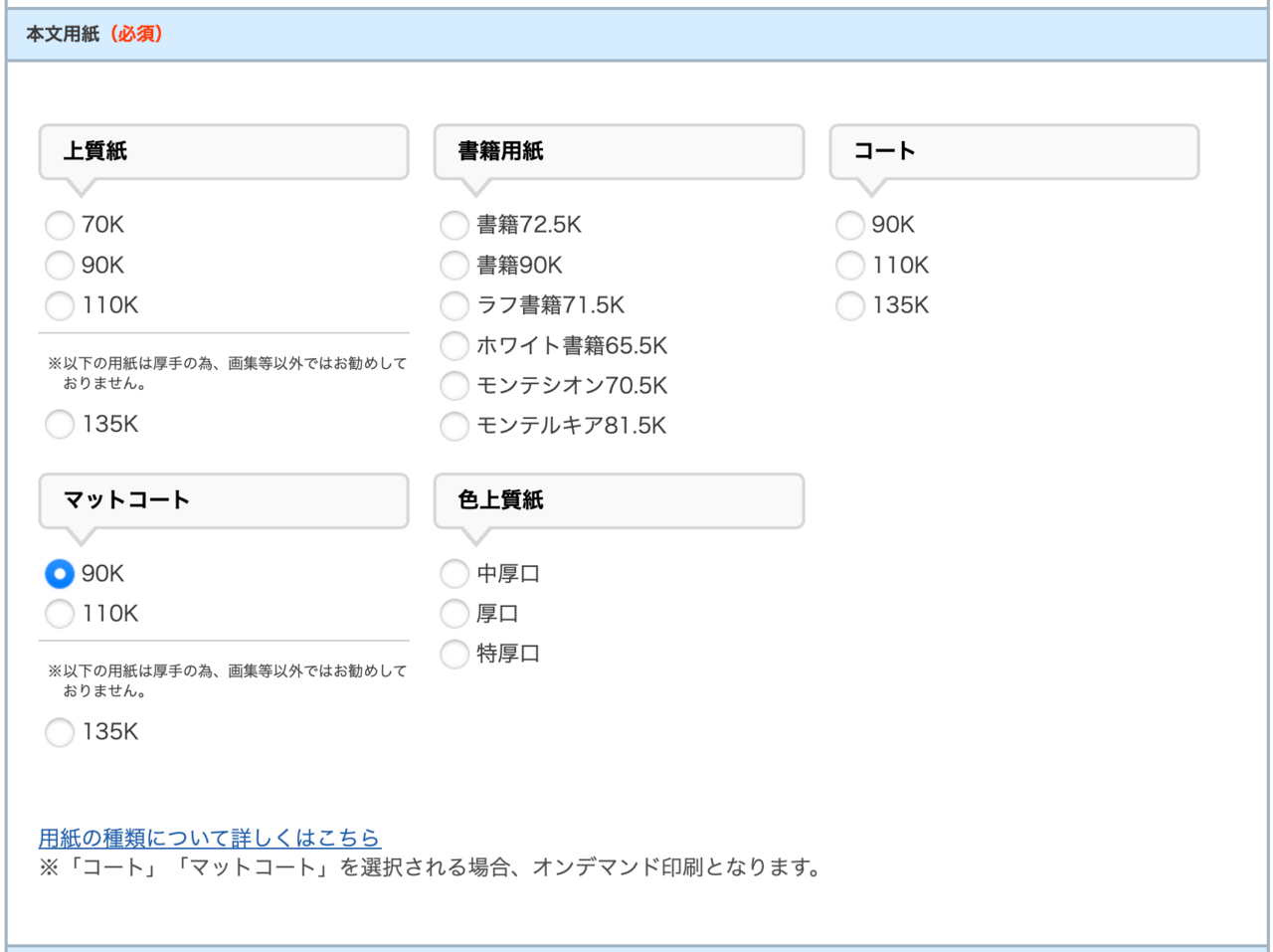Choose 書籍72.5K paper option
Screen dimensions: 1273x952
[x=454, y=226]
